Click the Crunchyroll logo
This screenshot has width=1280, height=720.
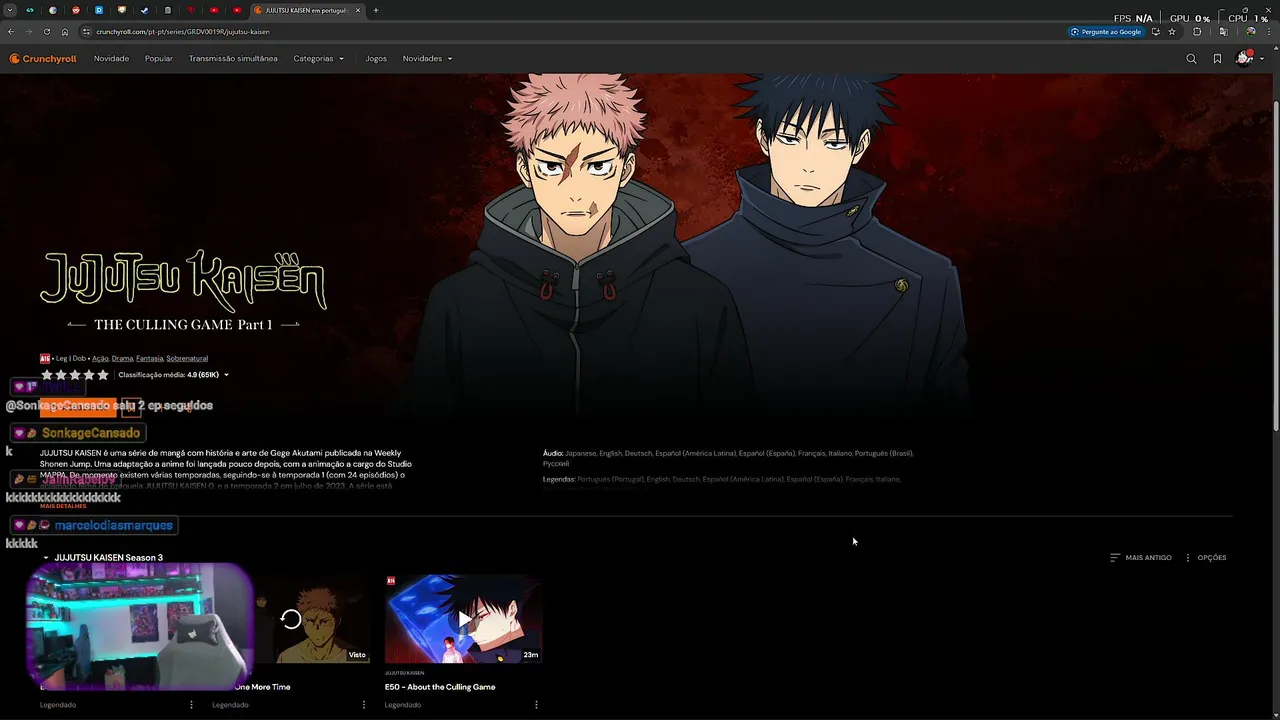tap(43, 59)
